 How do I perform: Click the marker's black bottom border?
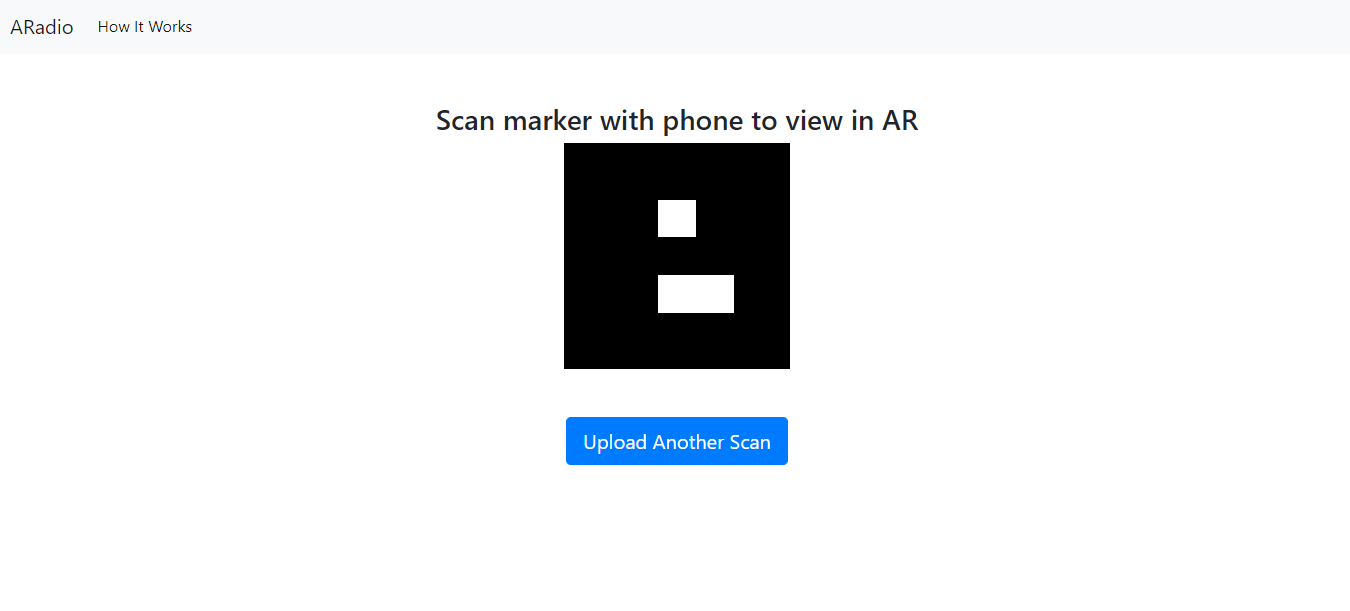677,341
